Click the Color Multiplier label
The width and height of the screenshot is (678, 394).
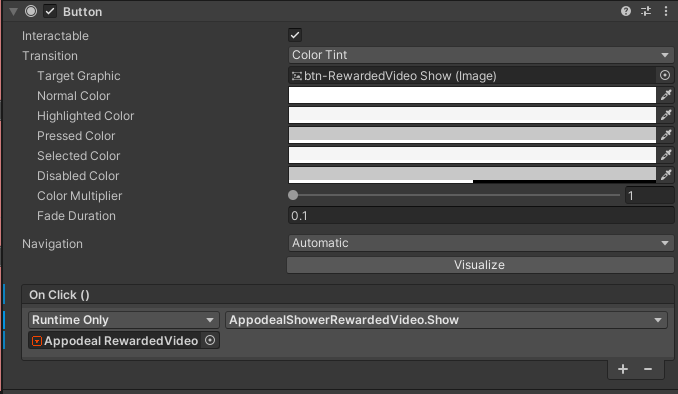[x=80, y=196]
